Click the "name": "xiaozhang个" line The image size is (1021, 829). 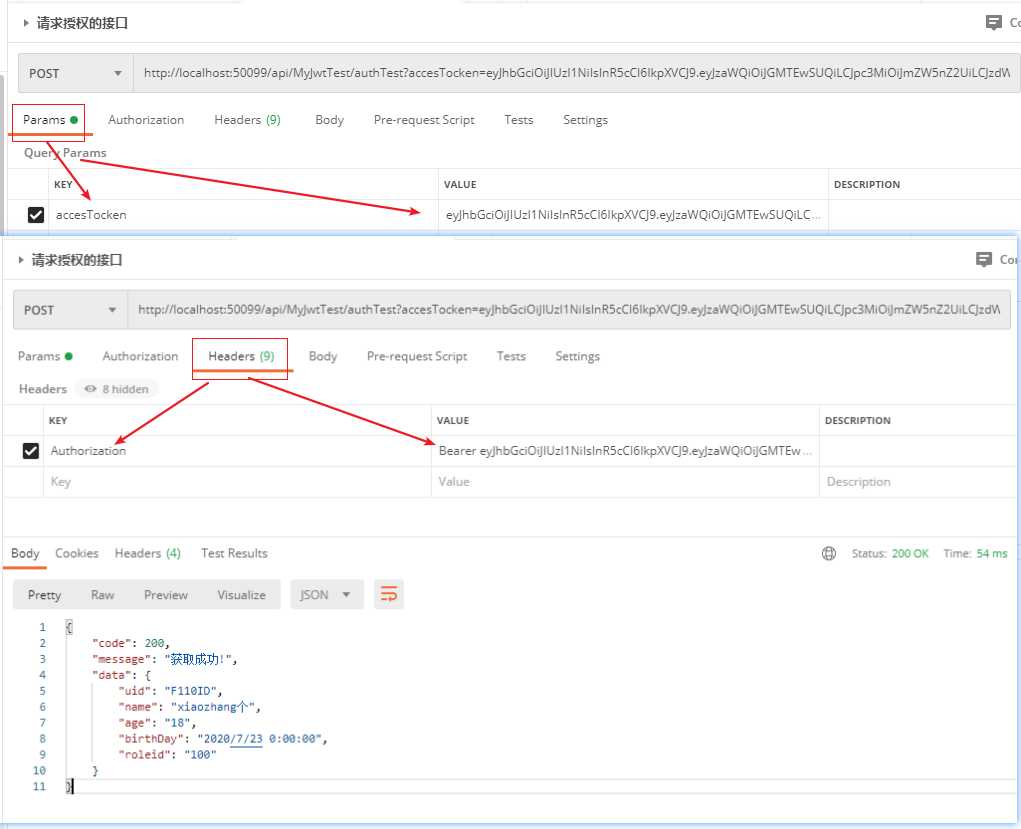(189, 707)
